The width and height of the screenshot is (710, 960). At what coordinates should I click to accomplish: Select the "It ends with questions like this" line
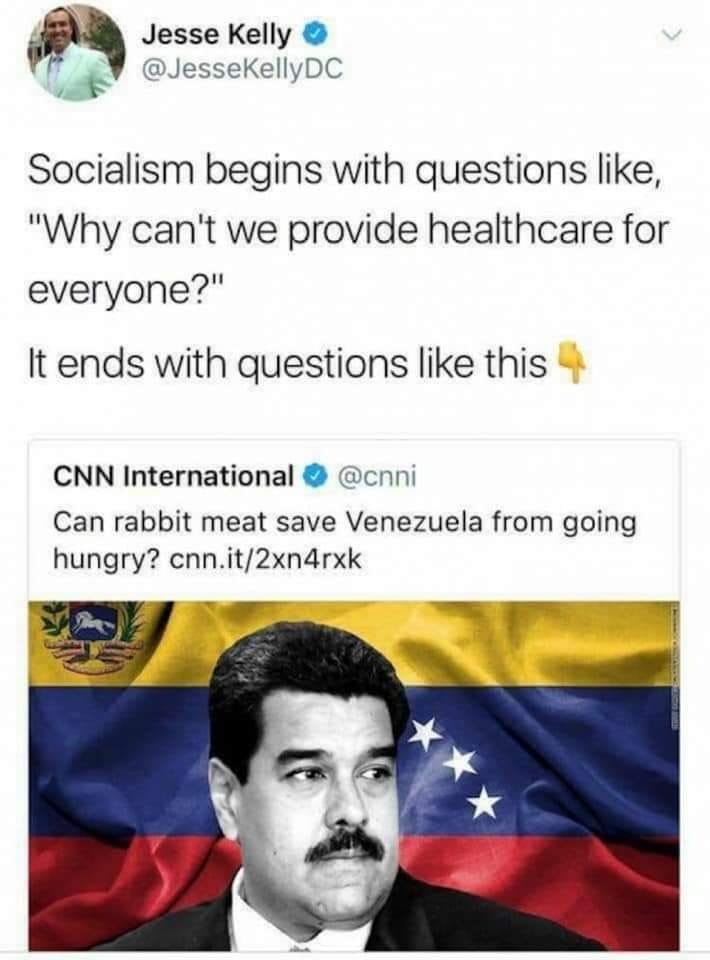point(287,363)
